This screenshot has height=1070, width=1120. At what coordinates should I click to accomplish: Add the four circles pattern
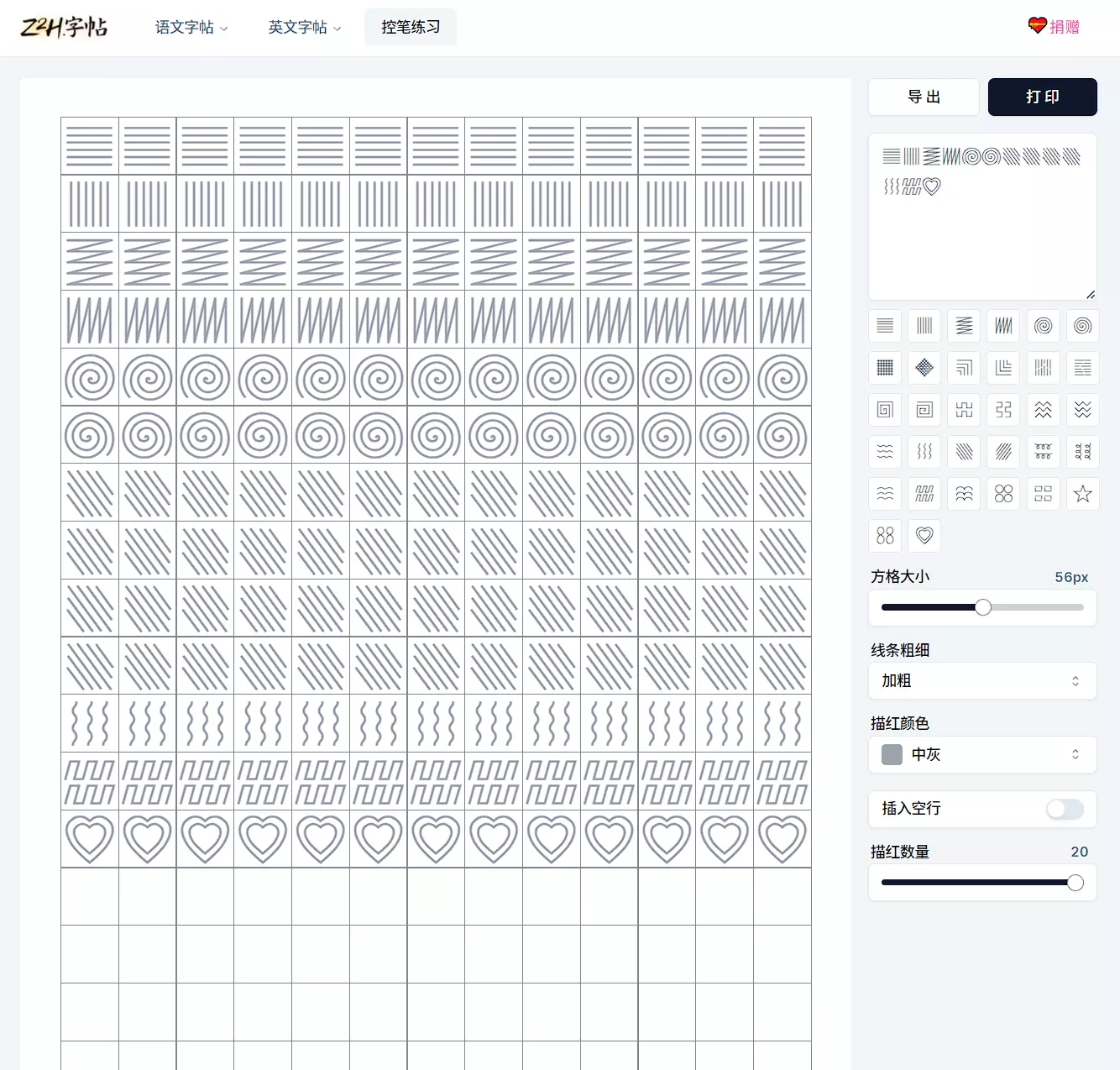tap(1003, 494)
